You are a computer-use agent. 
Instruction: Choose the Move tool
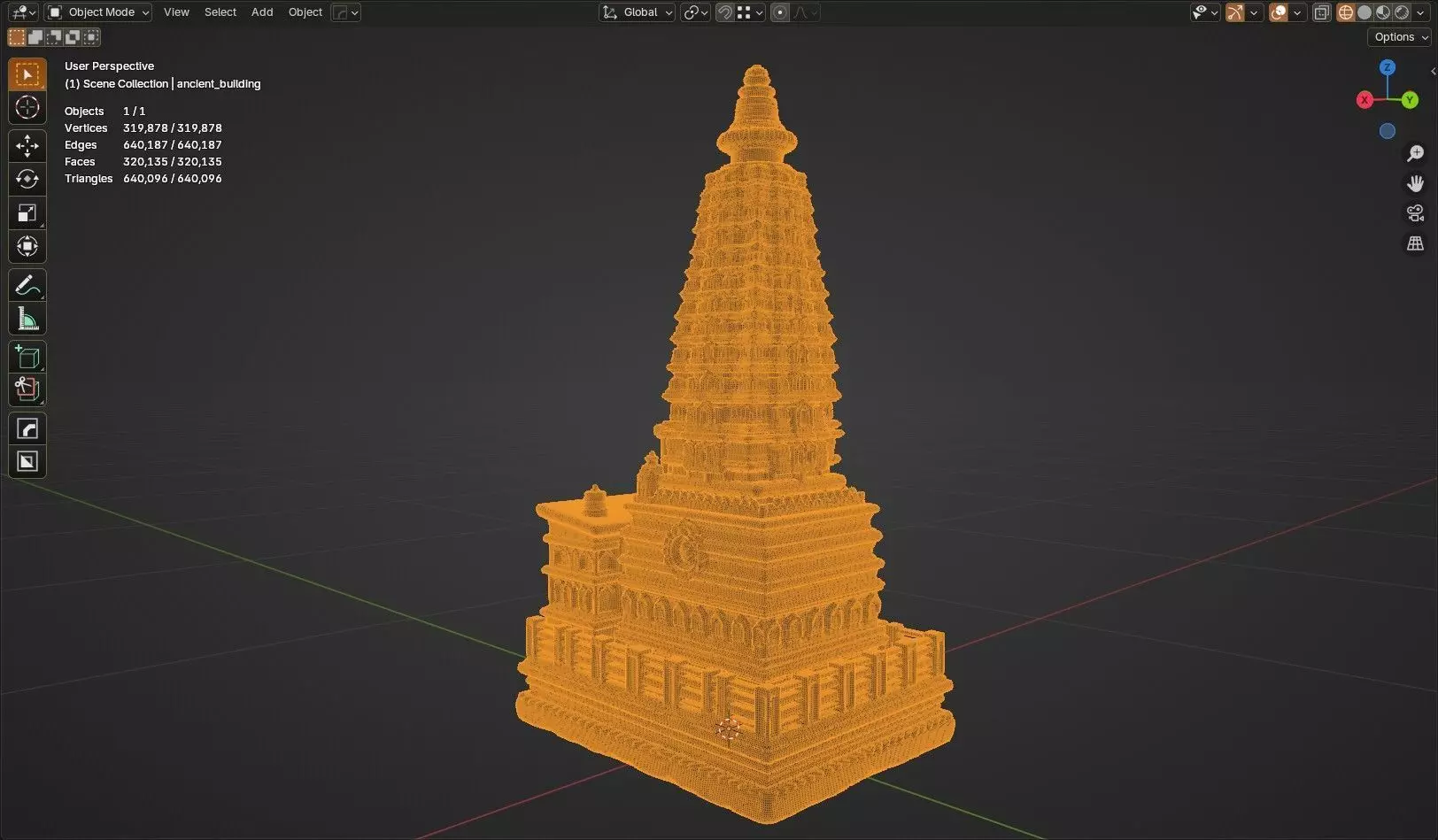27,146
